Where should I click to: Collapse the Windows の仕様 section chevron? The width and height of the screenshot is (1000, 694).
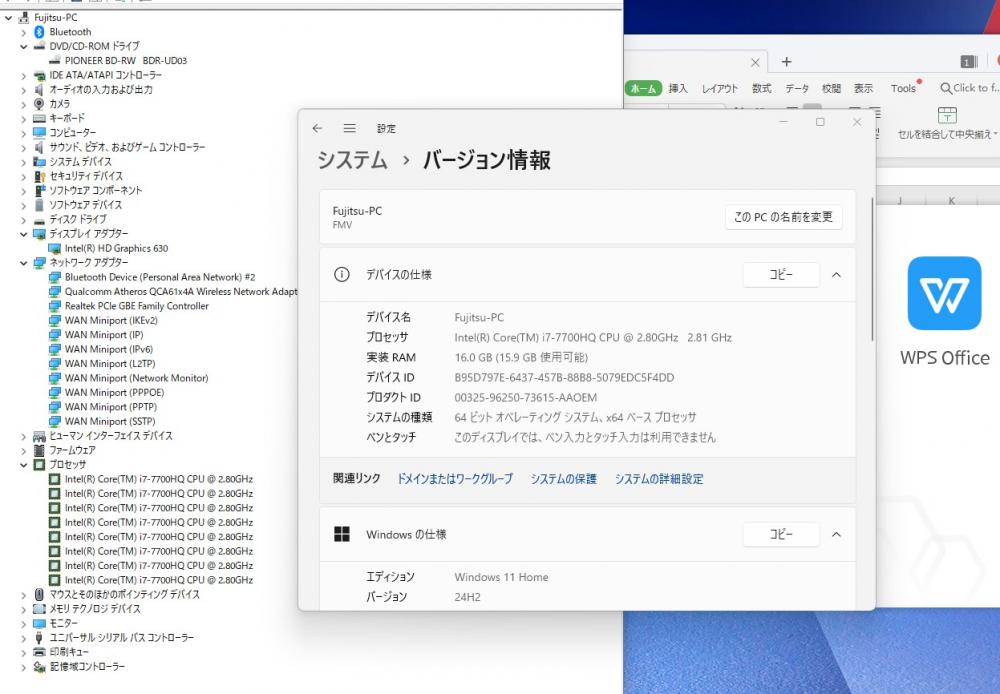(x=836, y=535)
